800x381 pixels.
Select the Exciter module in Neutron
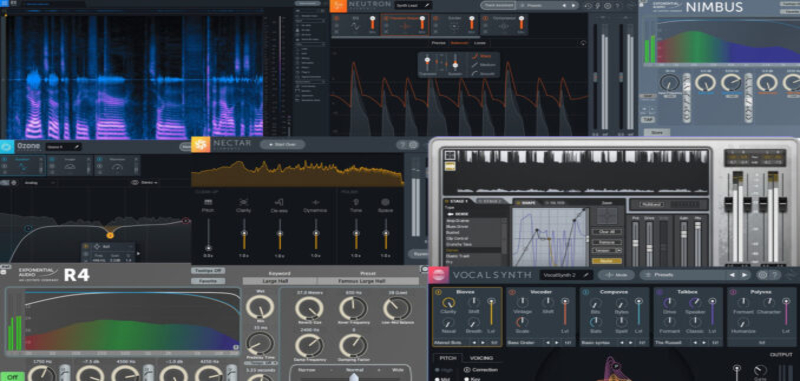455,24
